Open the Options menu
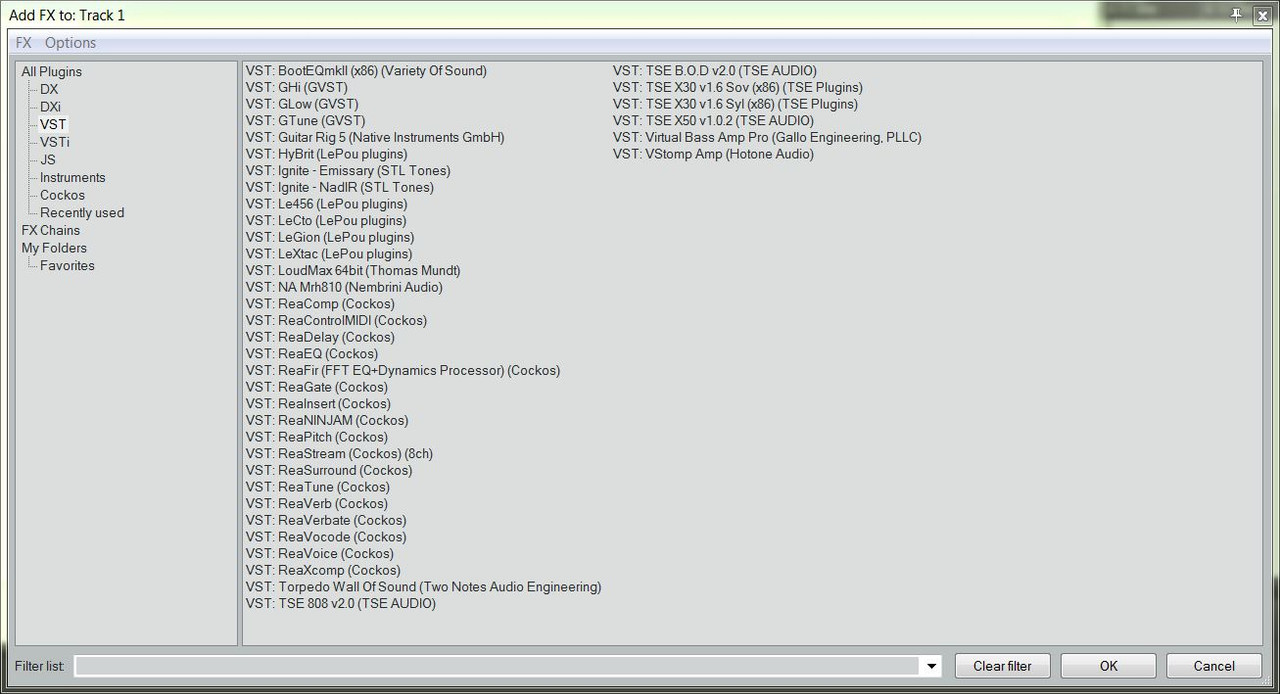 point(70,43)
